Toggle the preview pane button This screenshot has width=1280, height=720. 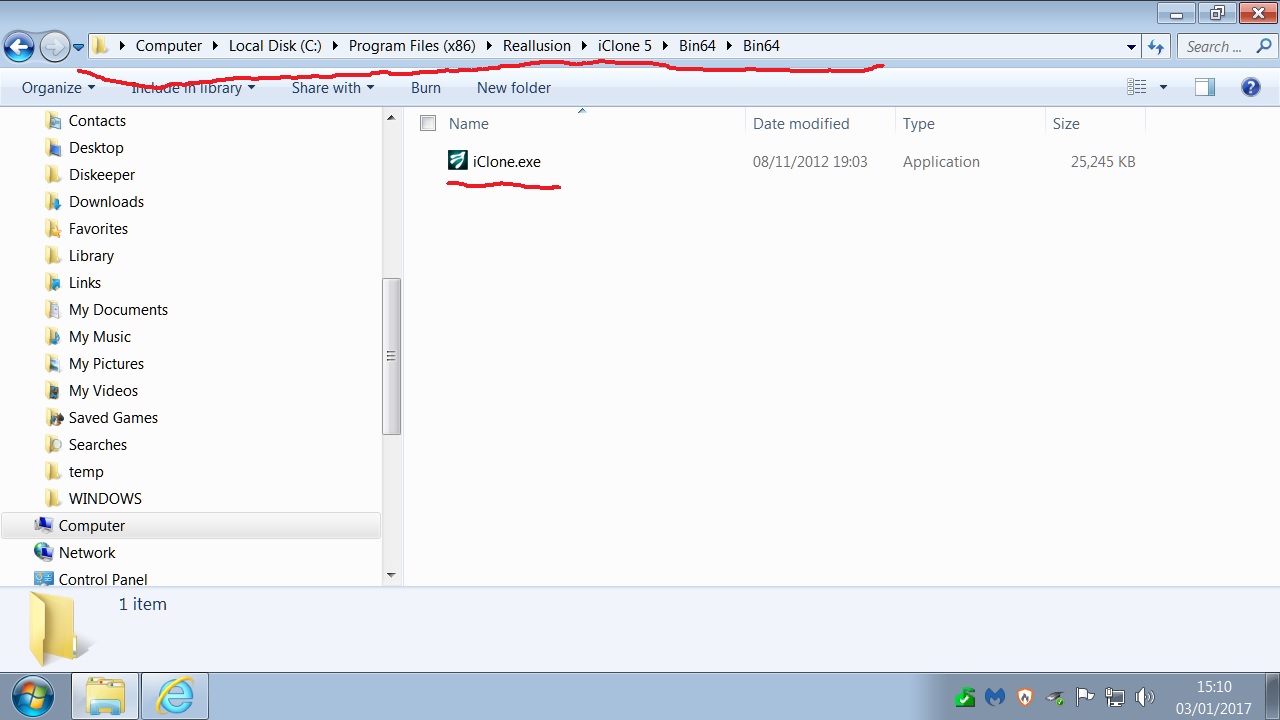point(1205,88)
